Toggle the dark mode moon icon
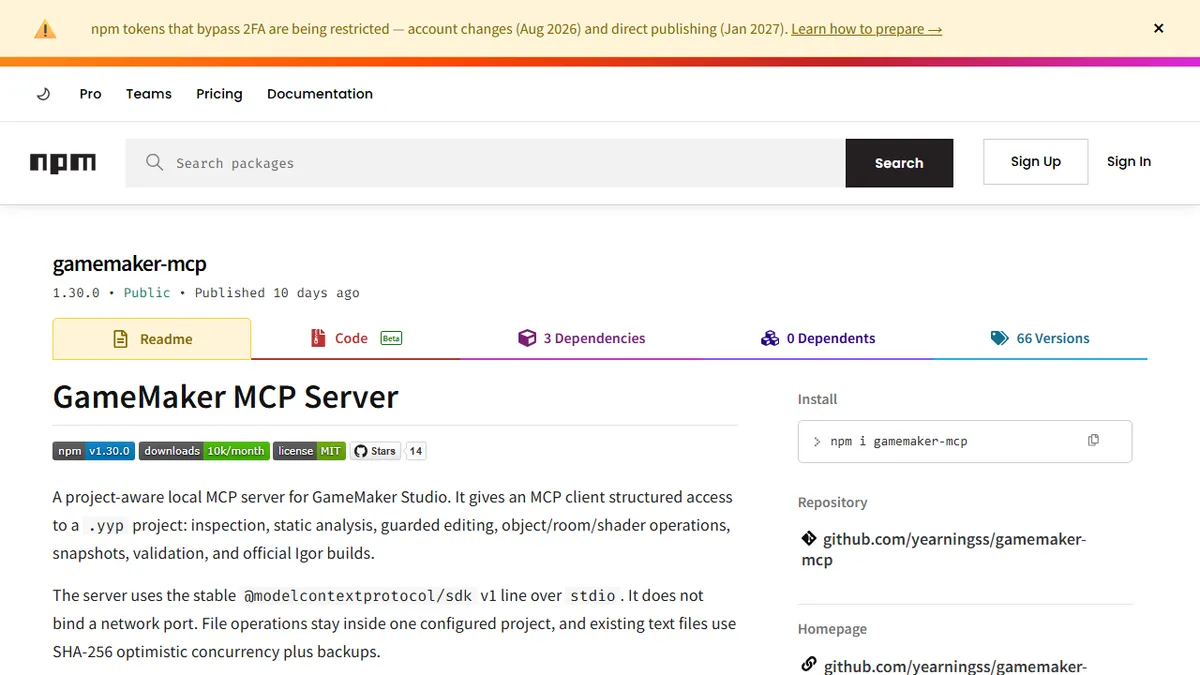 tap(43, 94)
